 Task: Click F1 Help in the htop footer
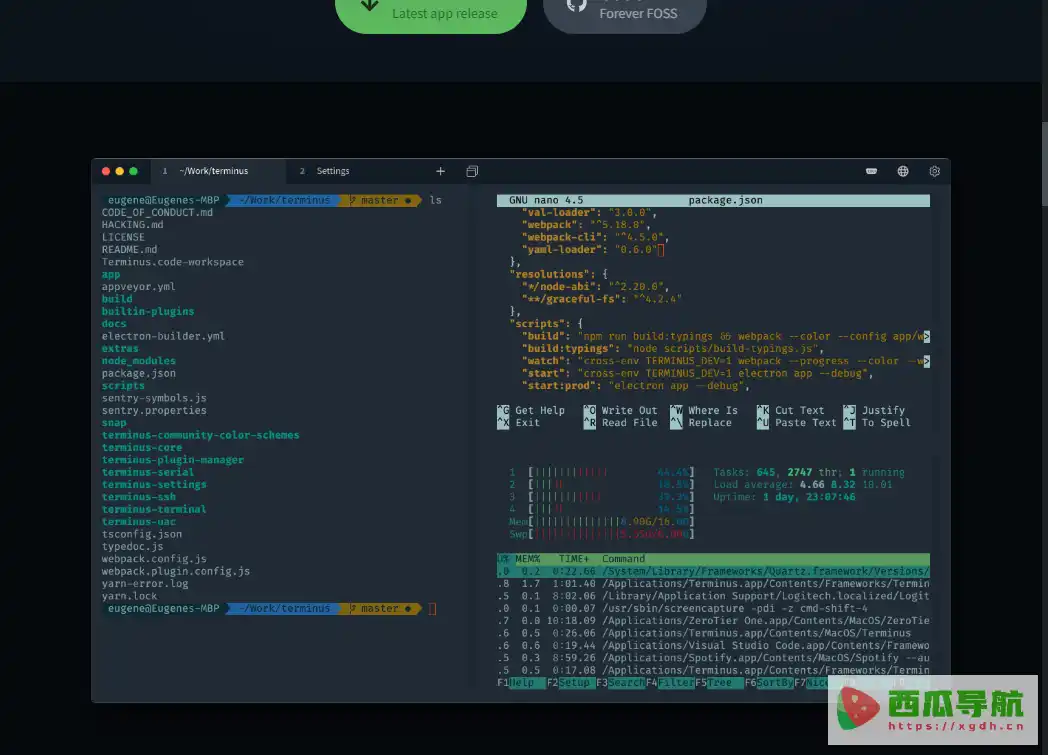pyautogui.click(x=521, y=682)
